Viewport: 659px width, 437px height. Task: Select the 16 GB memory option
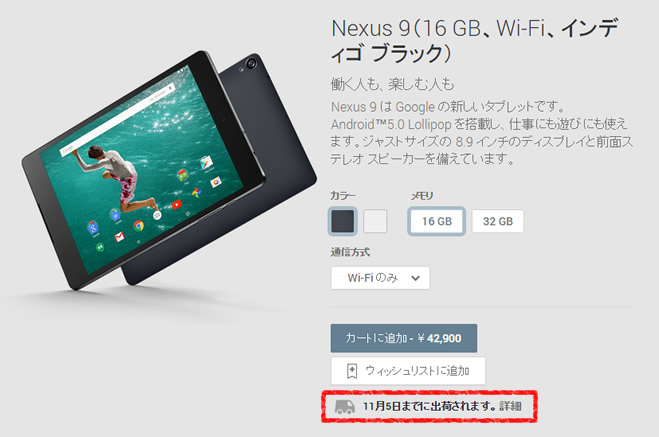click(x=437, y=221)
